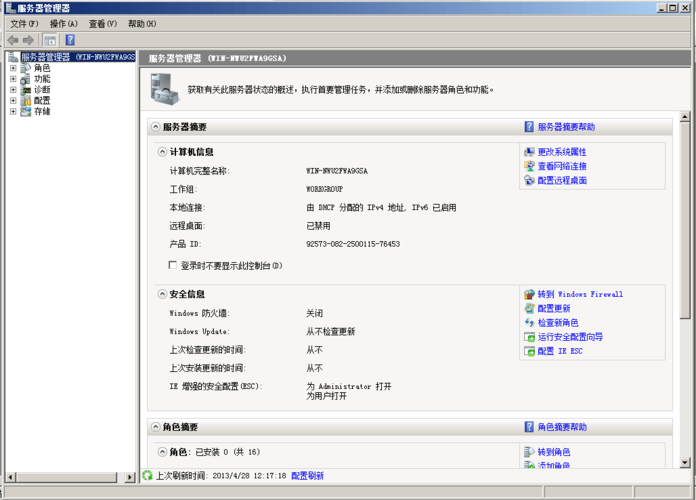696x500 pixels.
Task: Click the Server Manager title bar icon
Action: coord(11,8)
